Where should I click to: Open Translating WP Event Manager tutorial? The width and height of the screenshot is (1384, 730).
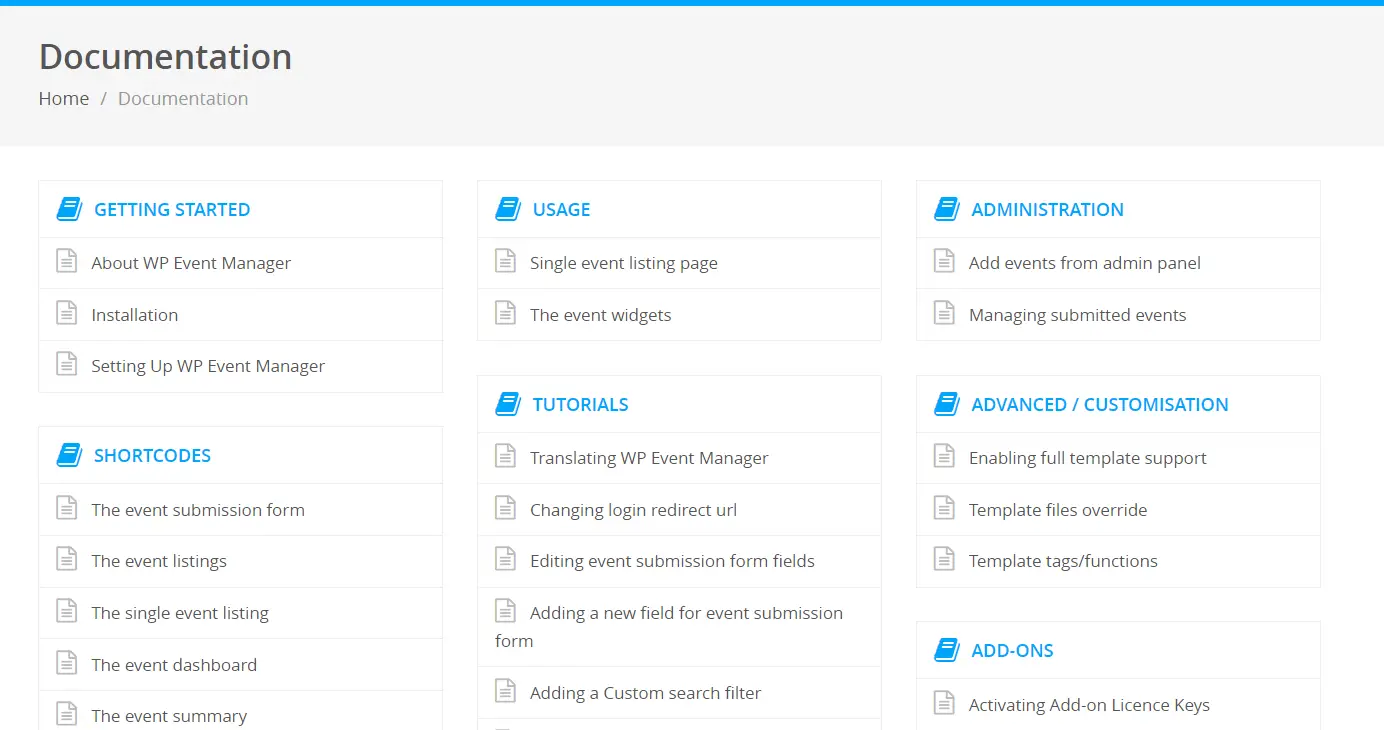[649, 458]
